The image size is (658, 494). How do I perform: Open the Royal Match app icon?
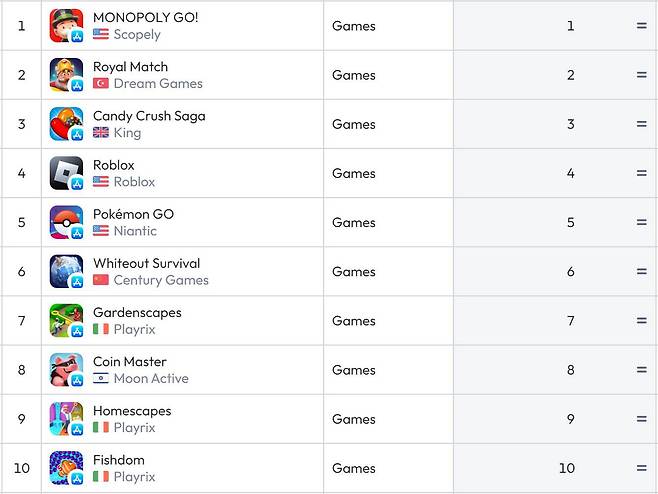pyautogui.click(x=66, y=75)
